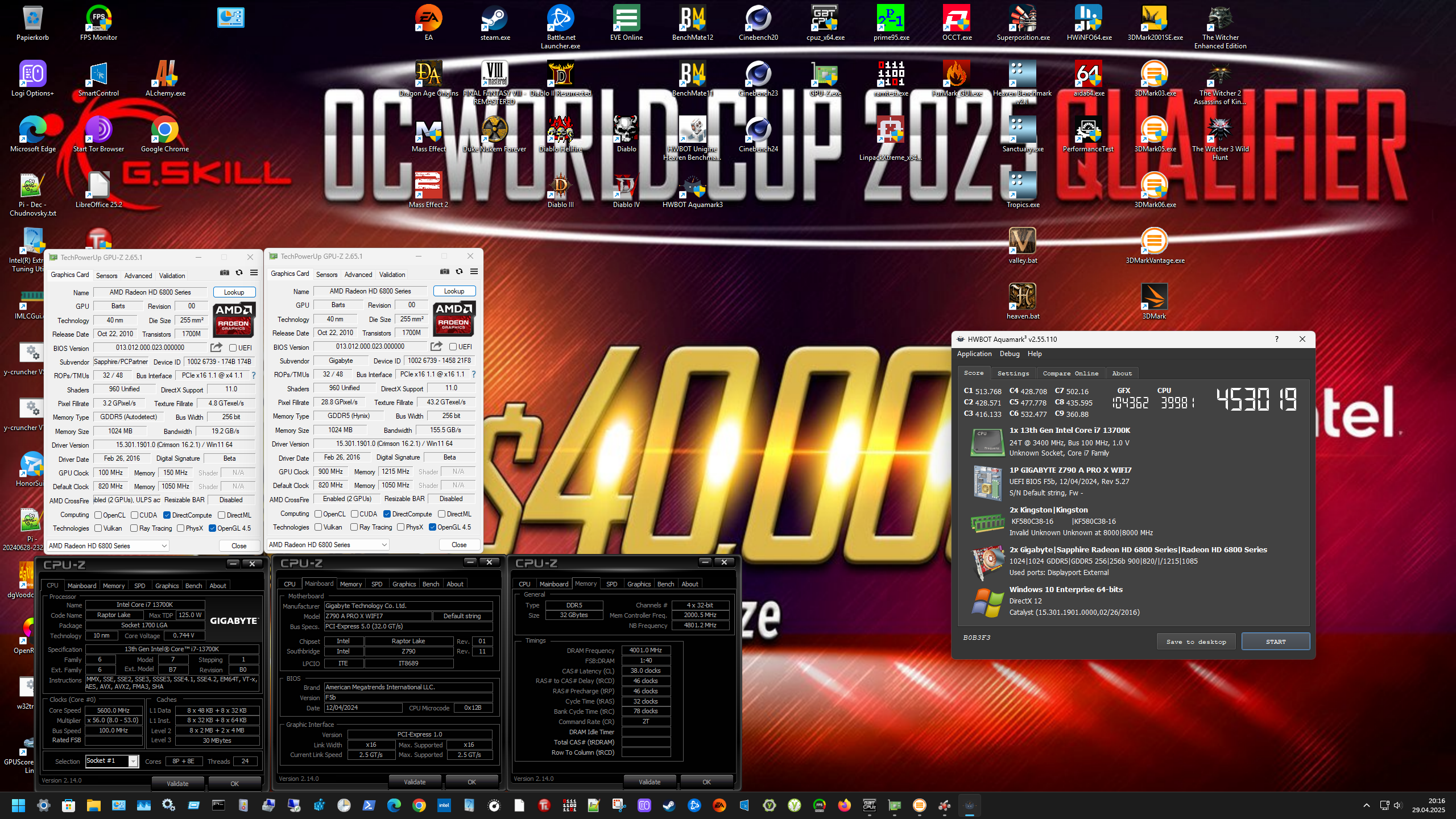Image resolution: width=1456 pixels, height=819 pixels.
Task: Launch HWiNFO64.exe desktop icon
Action: 1089,23
